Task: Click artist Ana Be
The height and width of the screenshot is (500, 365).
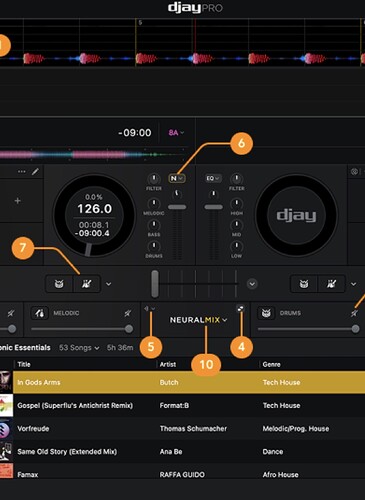Action: point(171,452)
